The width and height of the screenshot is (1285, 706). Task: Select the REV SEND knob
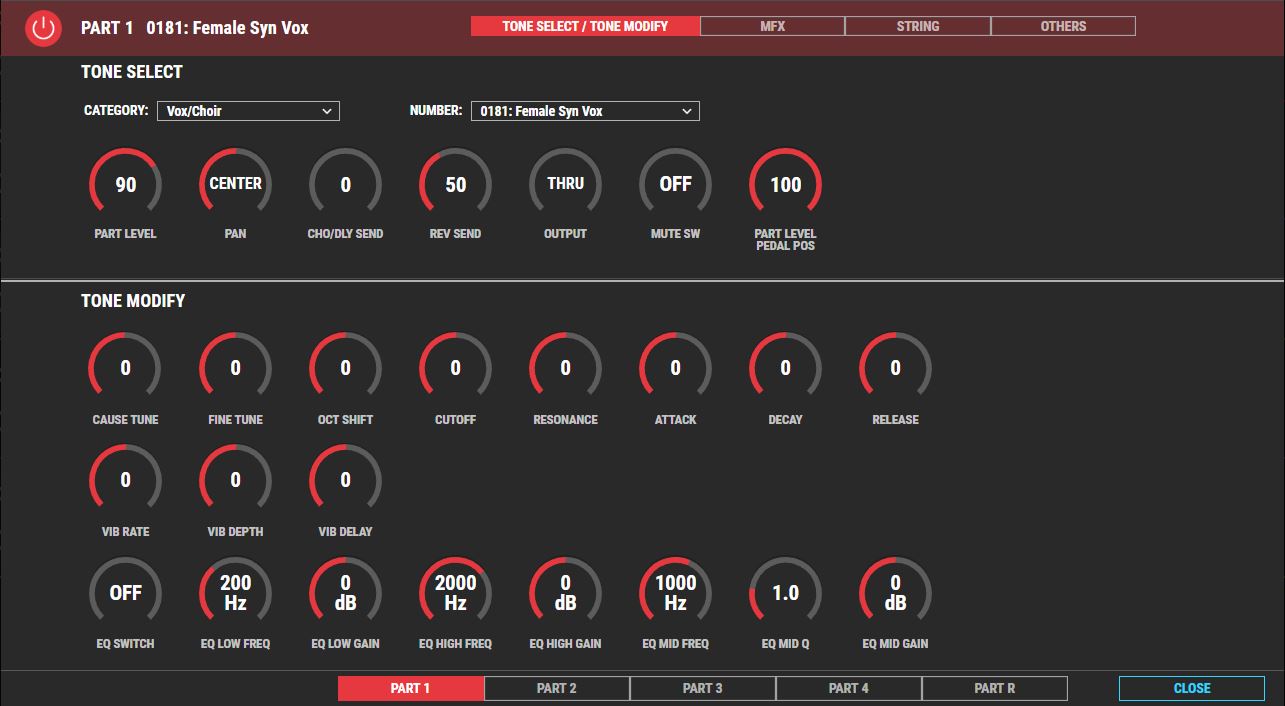pyautogui.click(x=454, y=184)
